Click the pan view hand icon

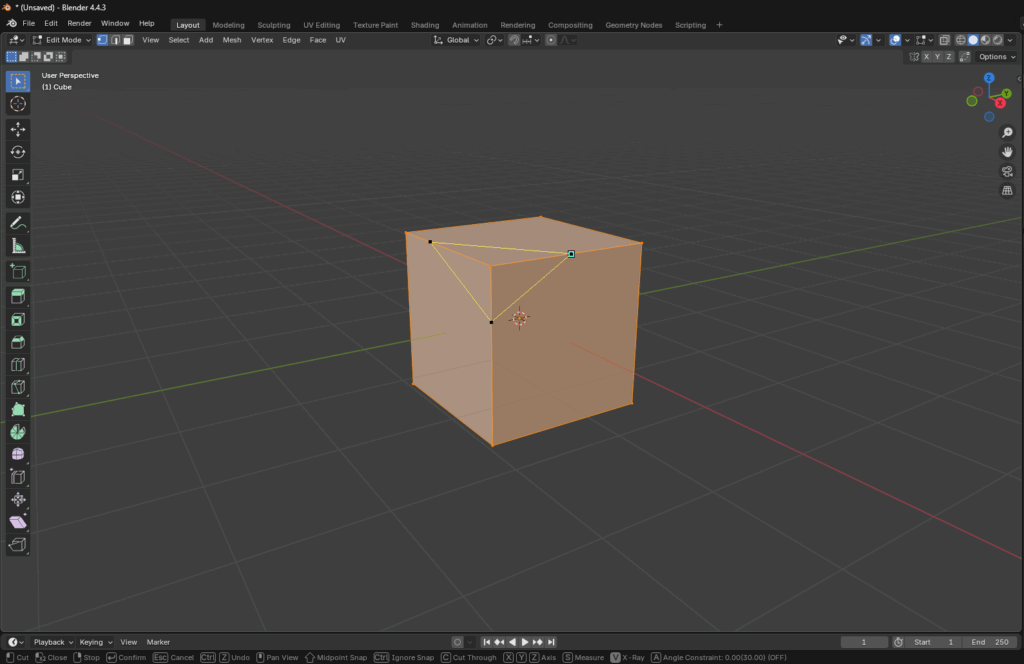point(1007,152)
